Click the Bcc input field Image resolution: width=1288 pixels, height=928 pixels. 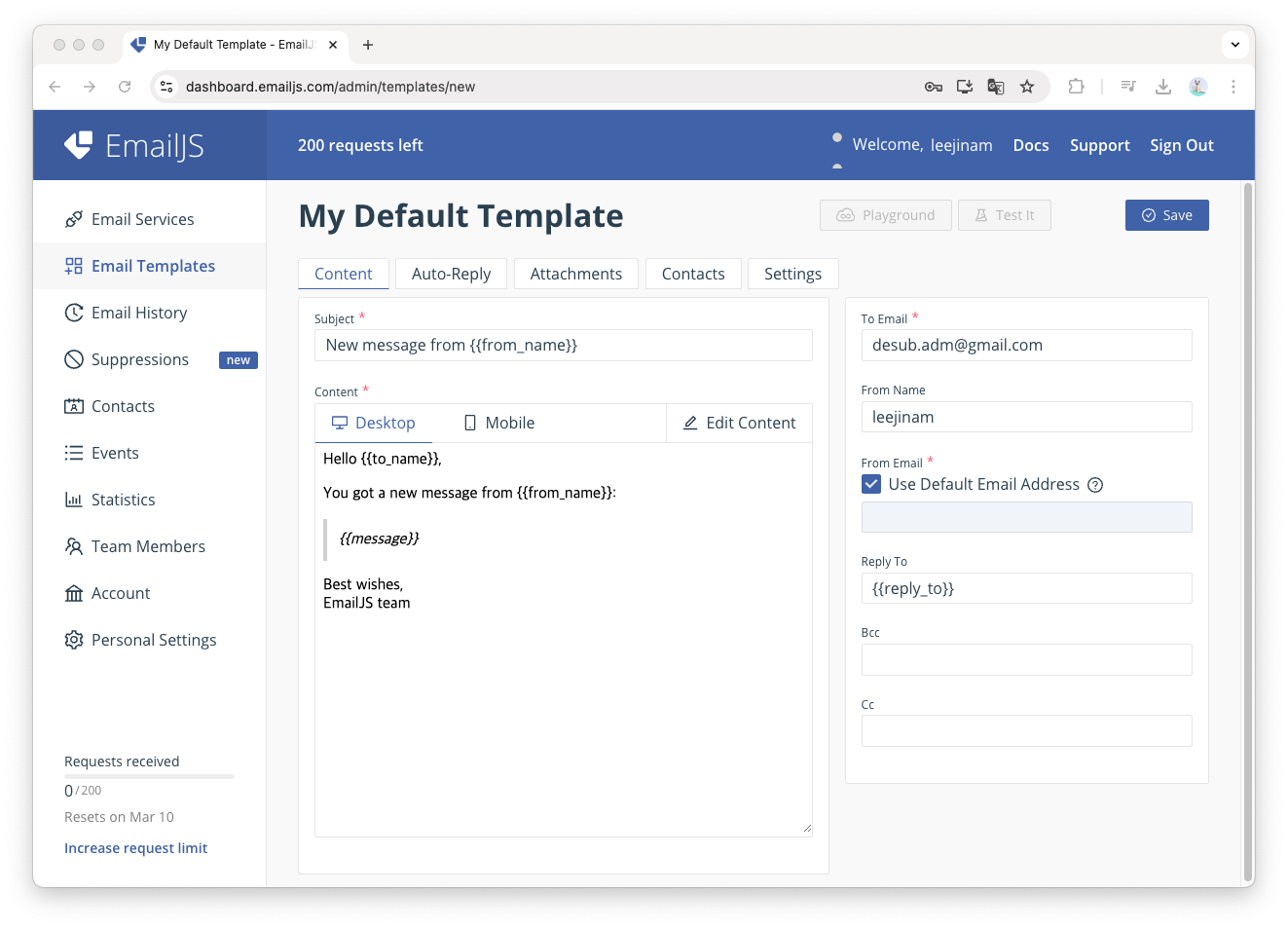1027,659
